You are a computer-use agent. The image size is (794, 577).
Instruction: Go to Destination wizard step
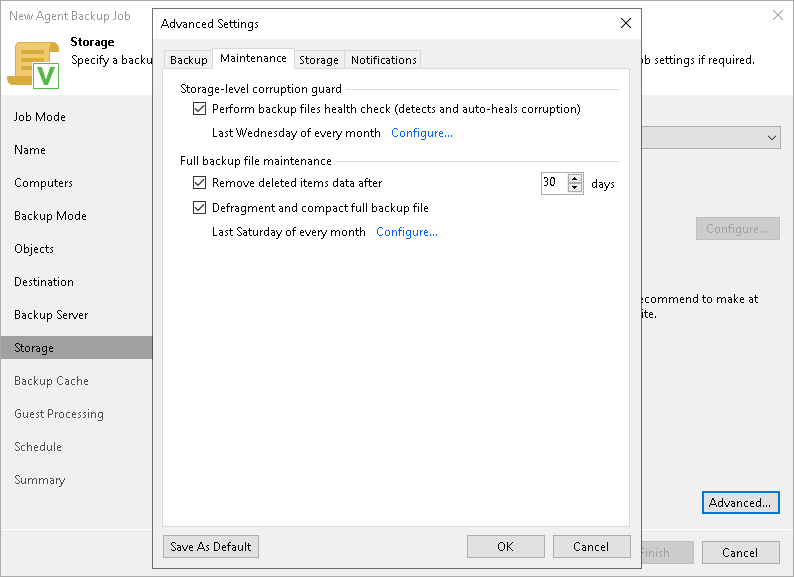tap(44, 282)
